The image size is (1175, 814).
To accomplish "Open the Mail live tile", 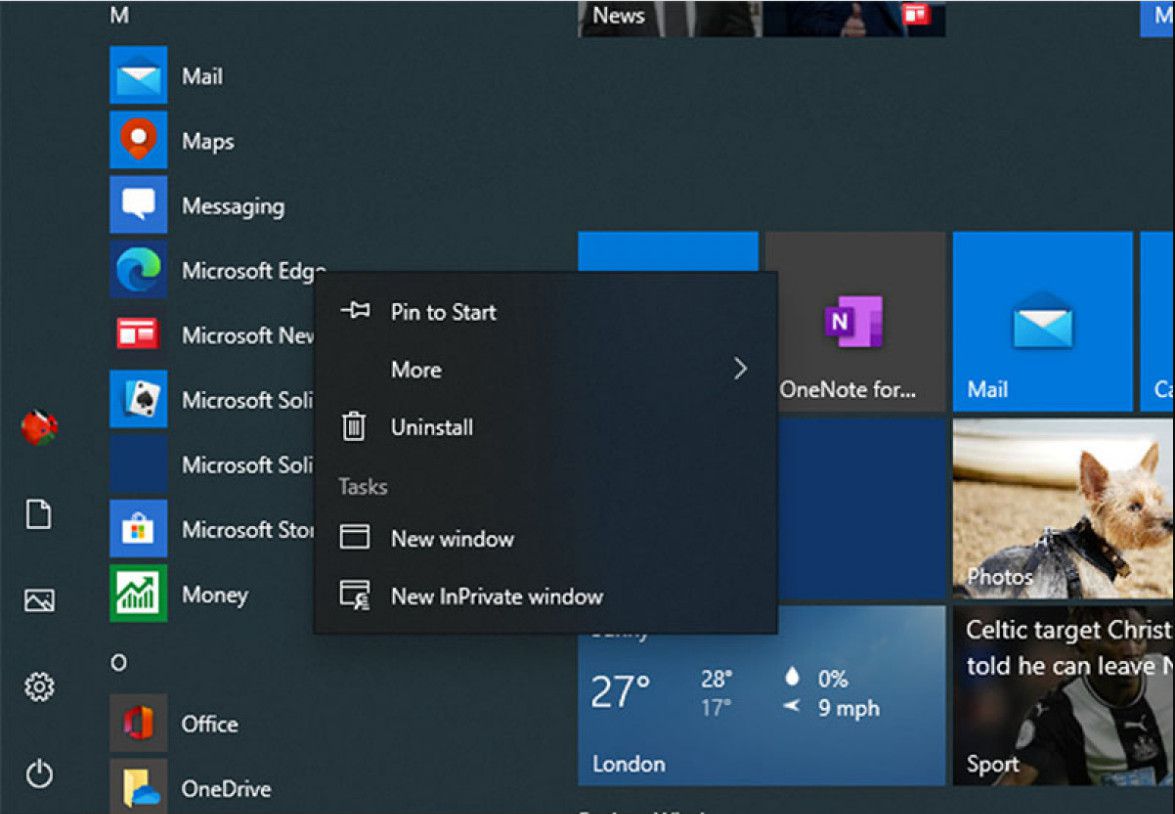I will tap(1042, 322).
